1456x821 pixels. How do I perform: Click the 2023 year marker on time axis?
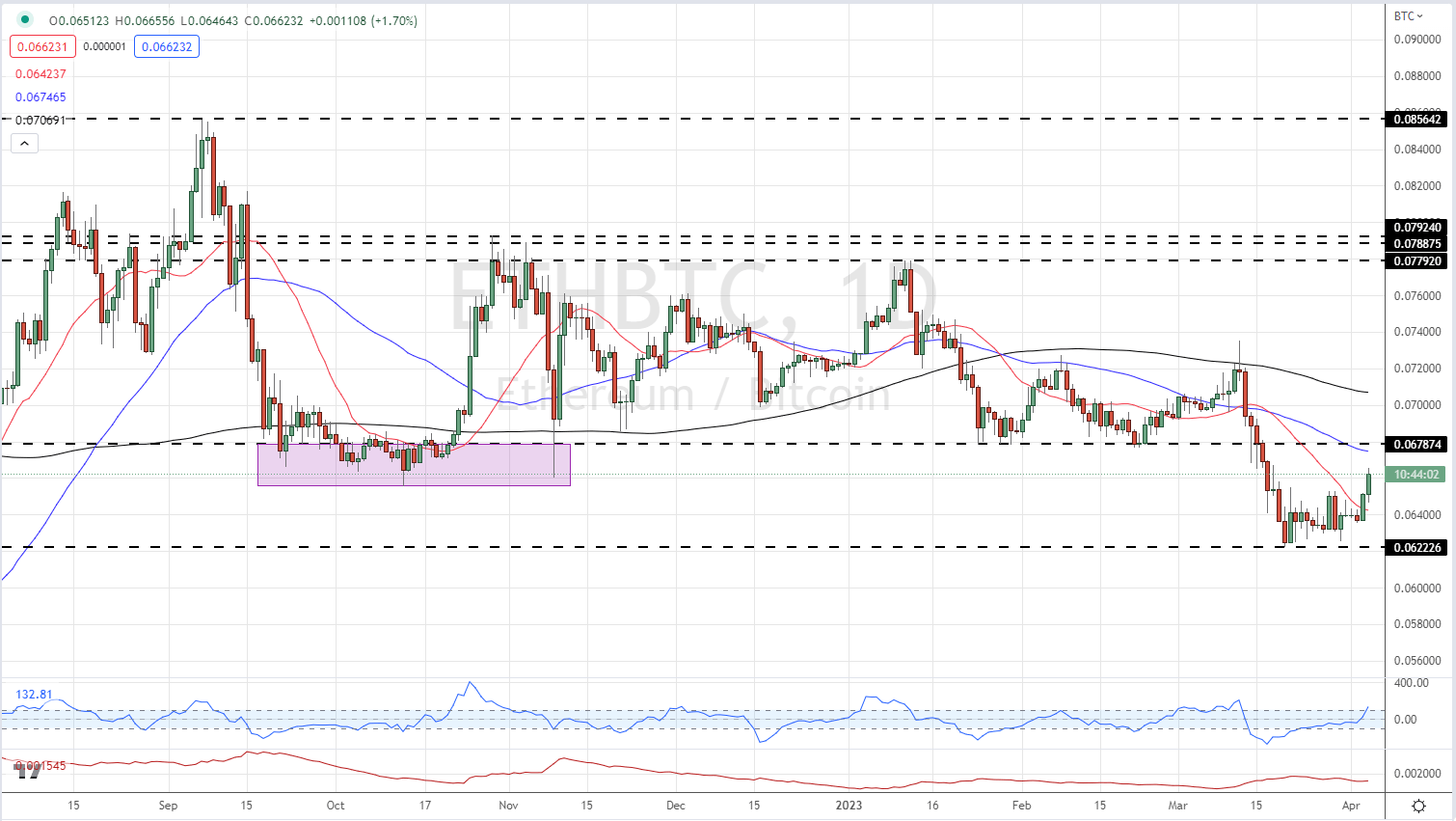point(849,806)
